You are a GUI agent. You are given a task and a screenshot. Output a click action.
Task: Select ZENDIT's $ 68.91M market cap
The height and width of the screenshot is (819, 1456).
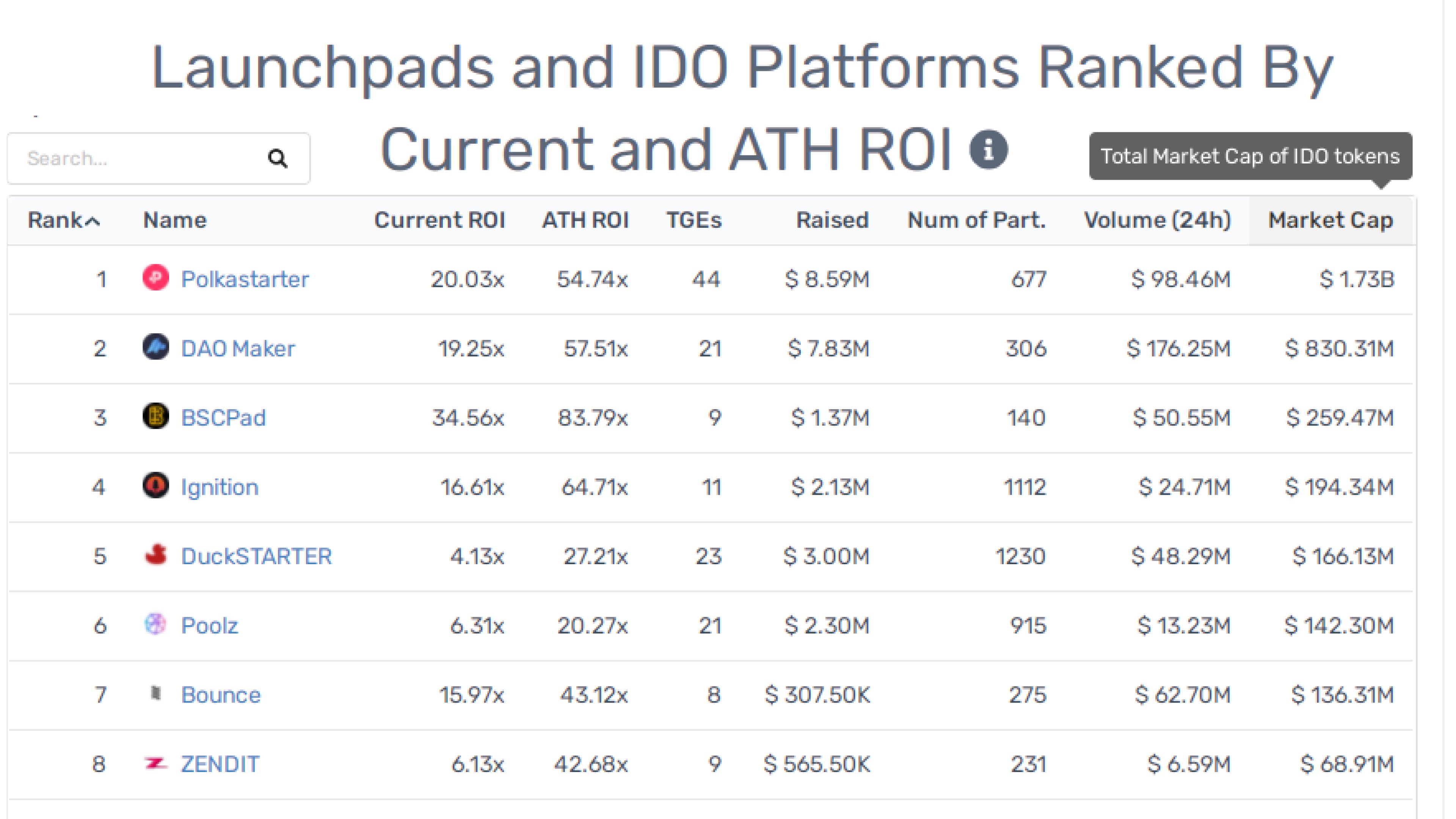(x=1347, y=765)
